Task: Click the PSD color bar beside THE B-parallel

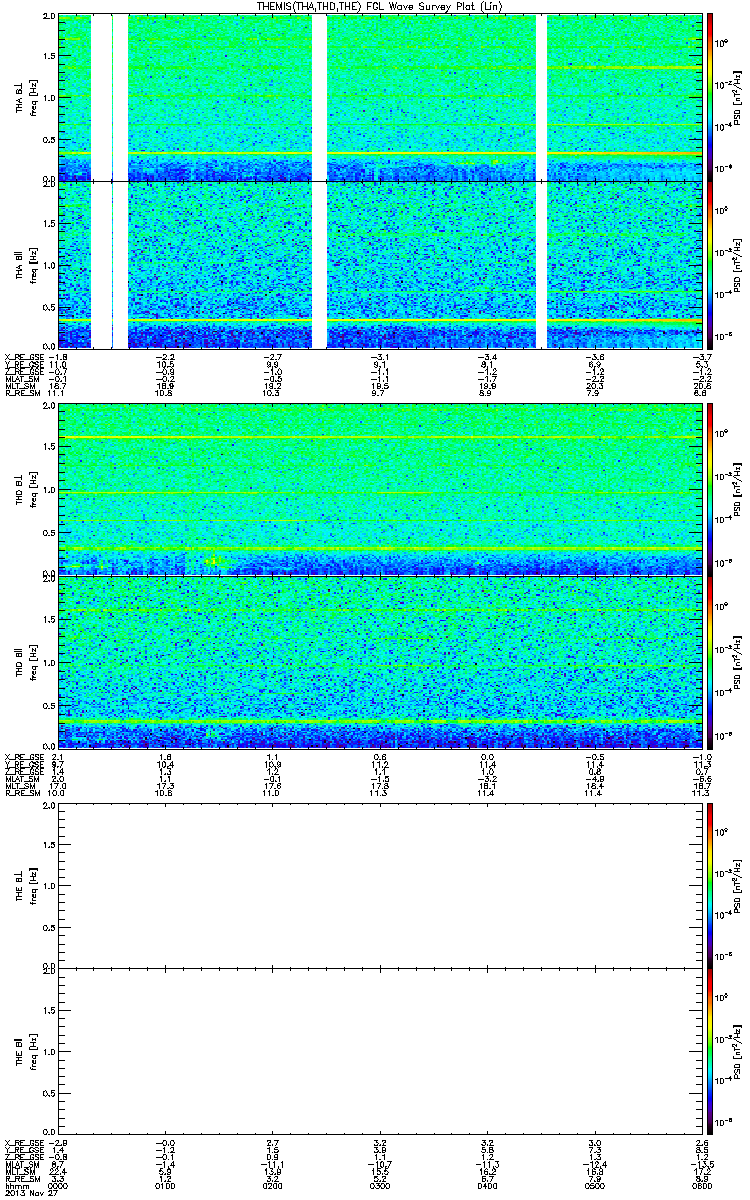Action: (711, 1051)
